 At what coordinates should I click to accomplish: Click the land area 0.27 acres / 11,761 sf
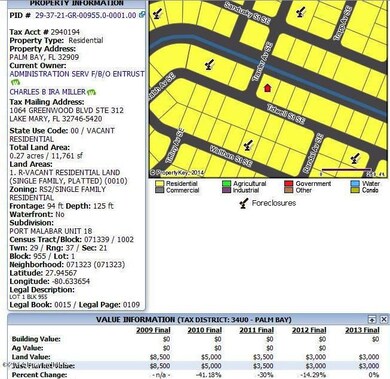coord(46,156)
